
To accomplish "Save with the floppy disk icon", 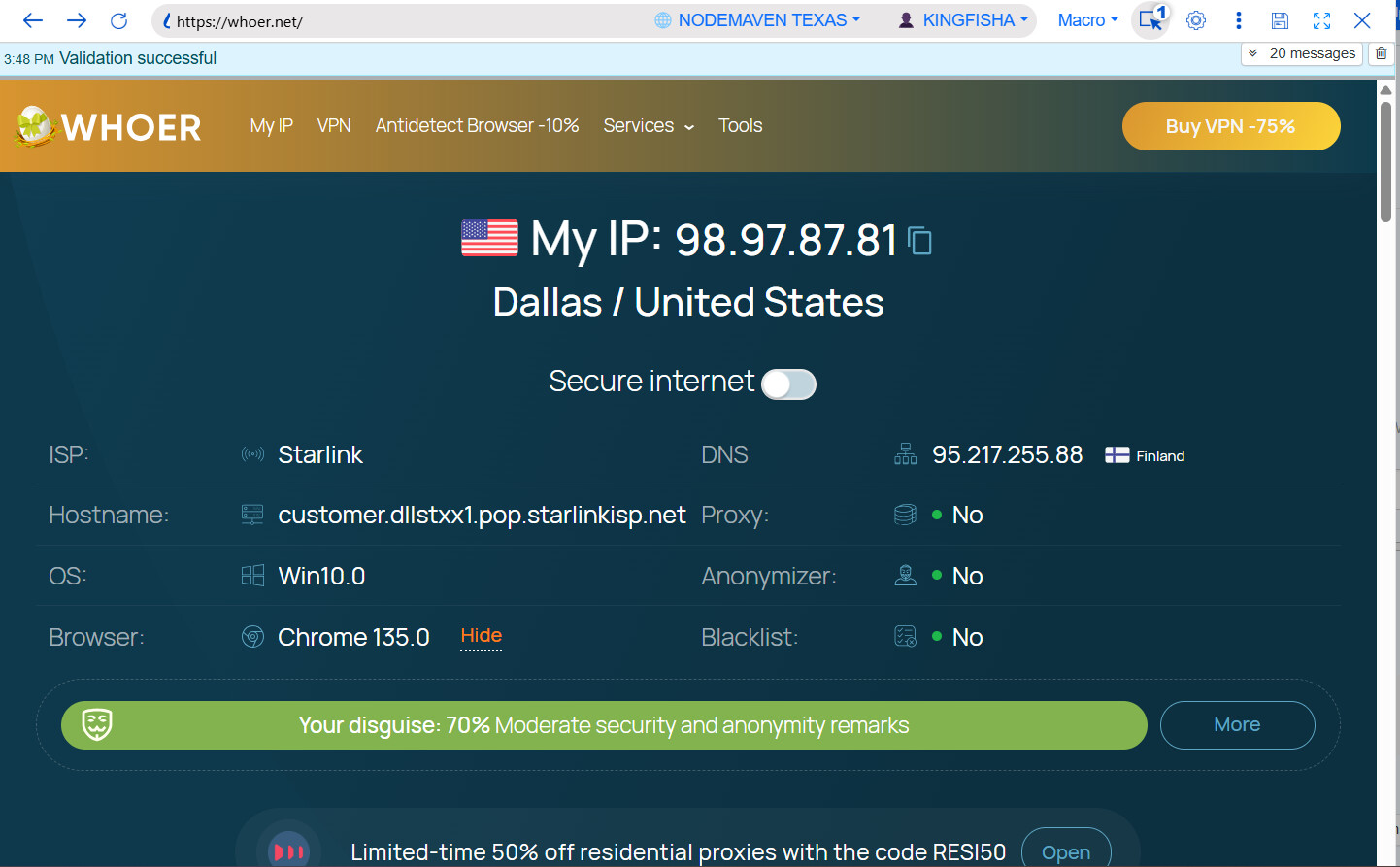I will [x=1280, y=20].
